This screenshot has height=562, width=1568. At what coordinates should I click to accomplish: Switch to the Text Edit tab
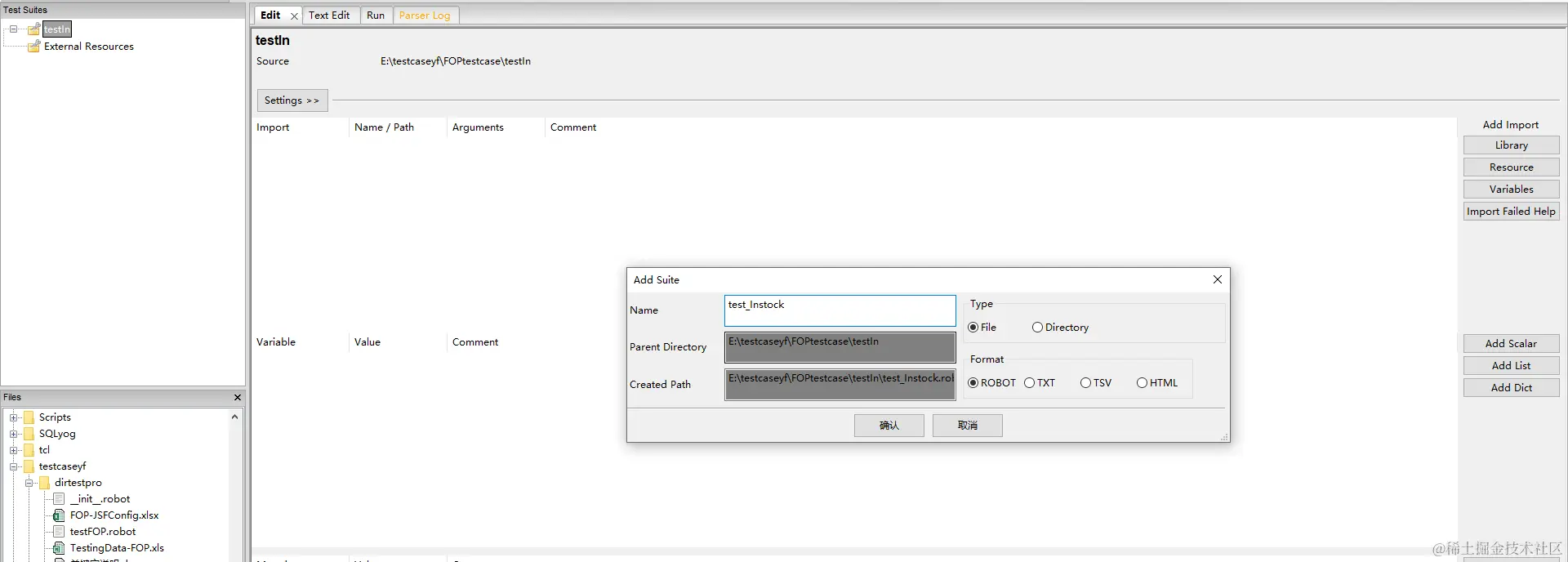329,16
